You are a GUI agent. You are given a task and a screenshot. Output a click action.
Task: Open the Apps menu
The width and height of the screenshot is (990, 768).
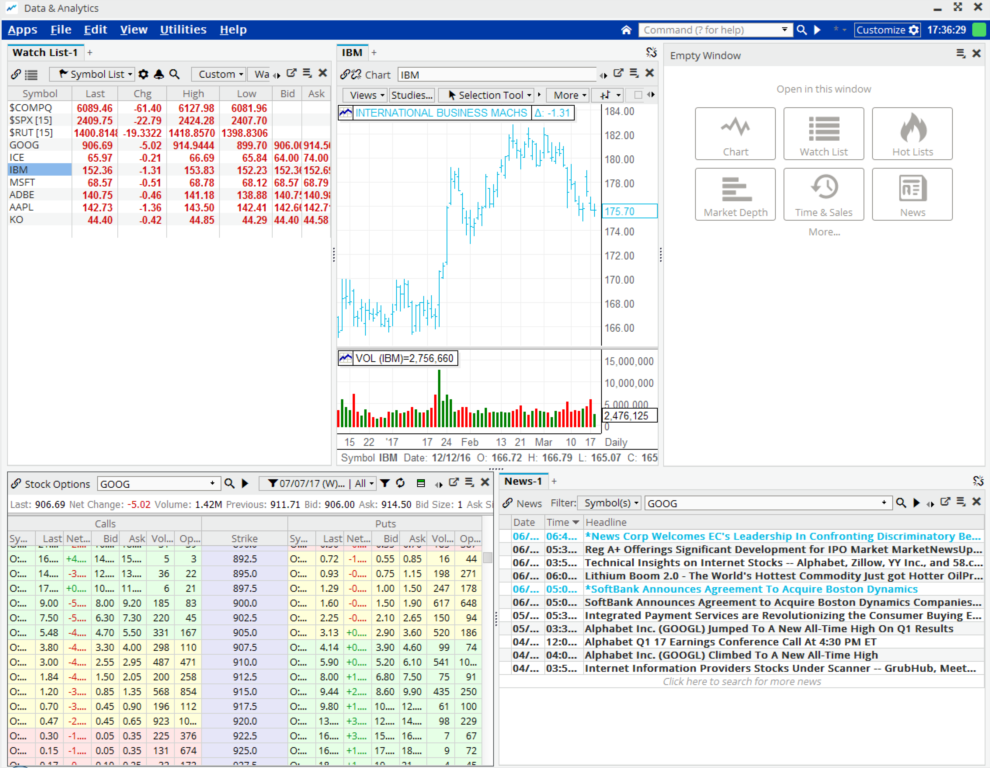click(x=22, y=30)
